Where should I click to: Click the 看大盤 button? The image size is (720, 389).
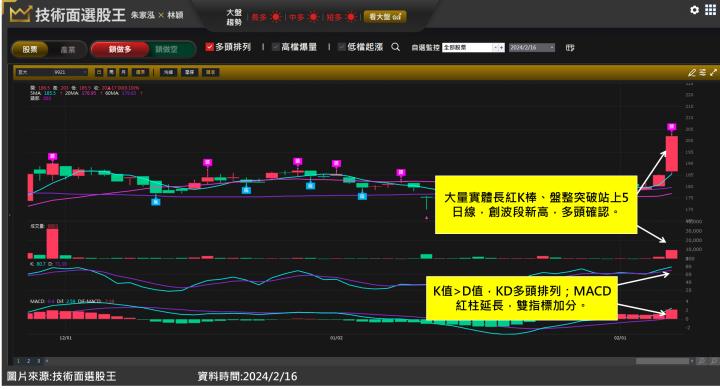click(385, 17)
